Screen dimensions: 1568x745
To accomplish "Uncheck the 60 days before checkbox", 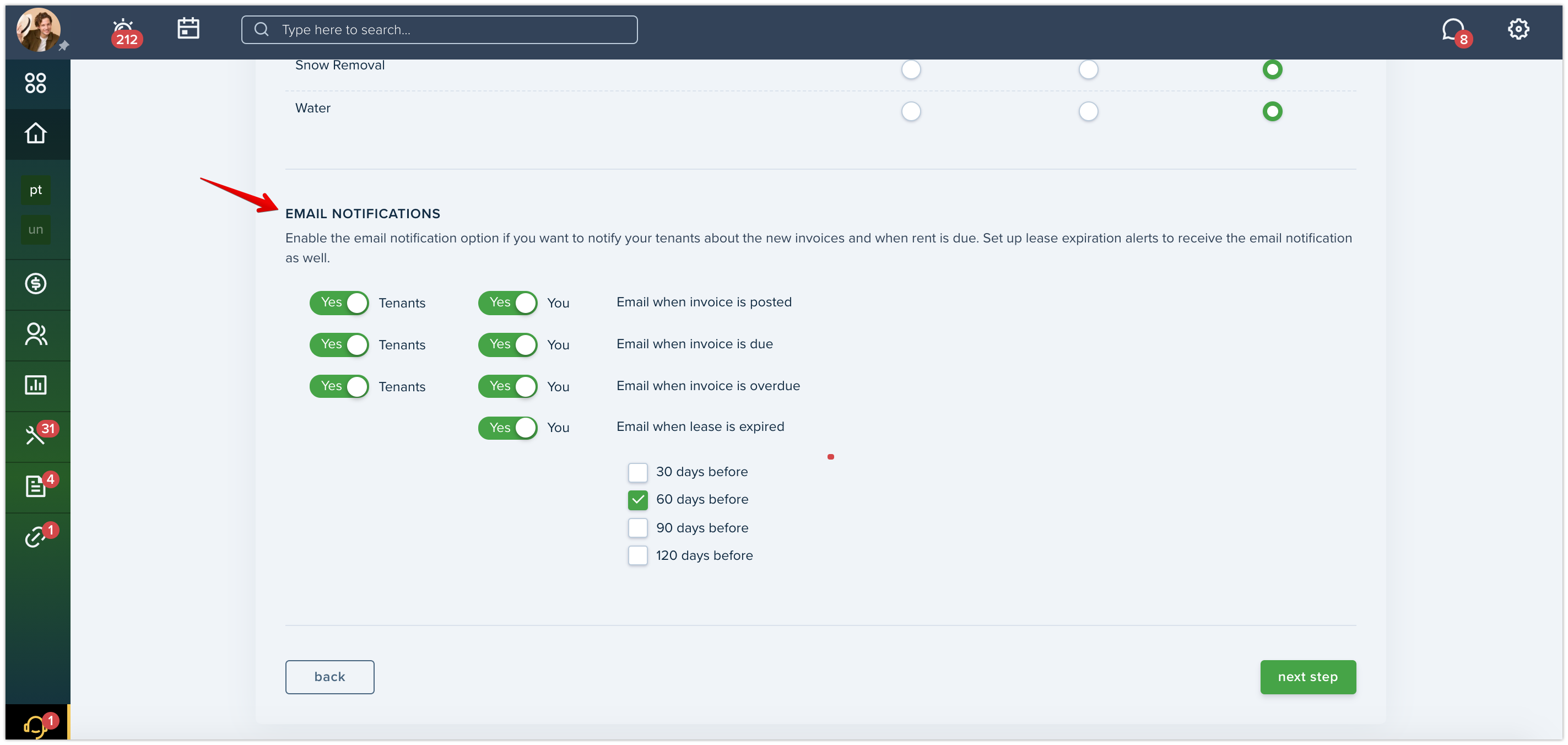I will coord(637,500).
